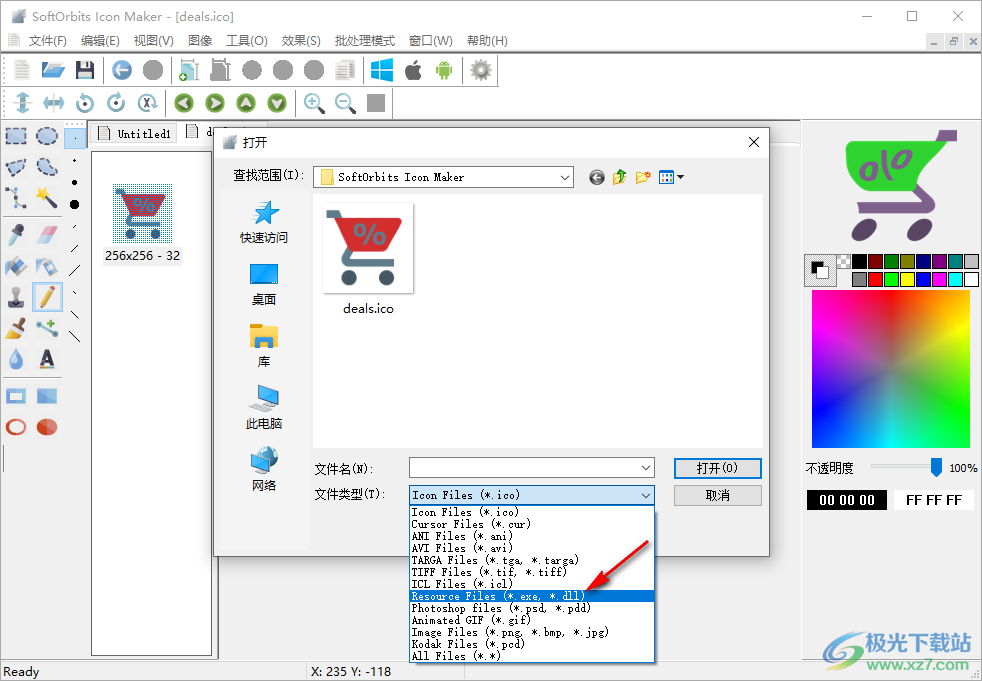The width and height of the screenshot is (982, 681).
Task: Click the 文件名 input field
Action: pyautogui.click(x=524, y=468)
